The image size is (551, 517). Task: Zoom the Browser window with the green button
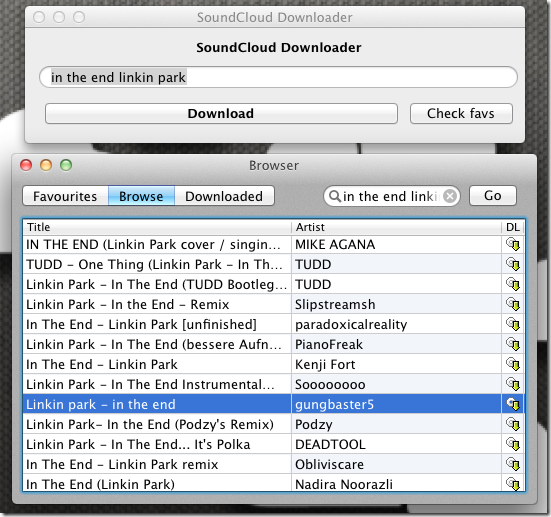[x=66, y=165]
